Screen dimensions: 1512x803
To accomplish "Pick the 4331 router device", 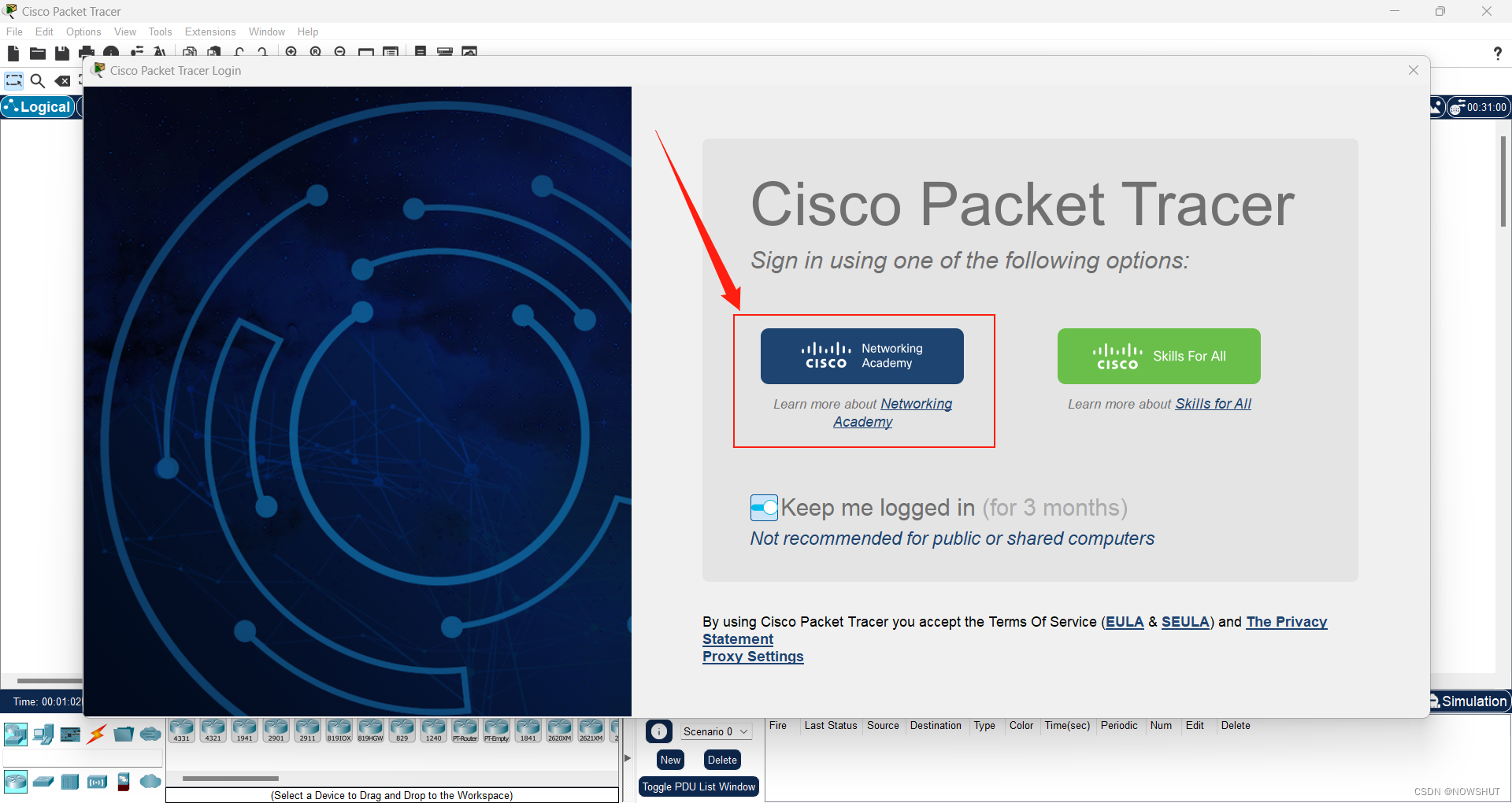I will click(182, 731).
